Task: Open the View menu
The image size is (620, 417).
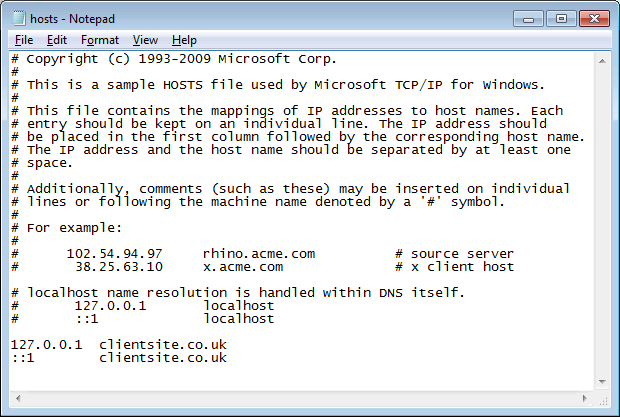Action: pos(145,40)
